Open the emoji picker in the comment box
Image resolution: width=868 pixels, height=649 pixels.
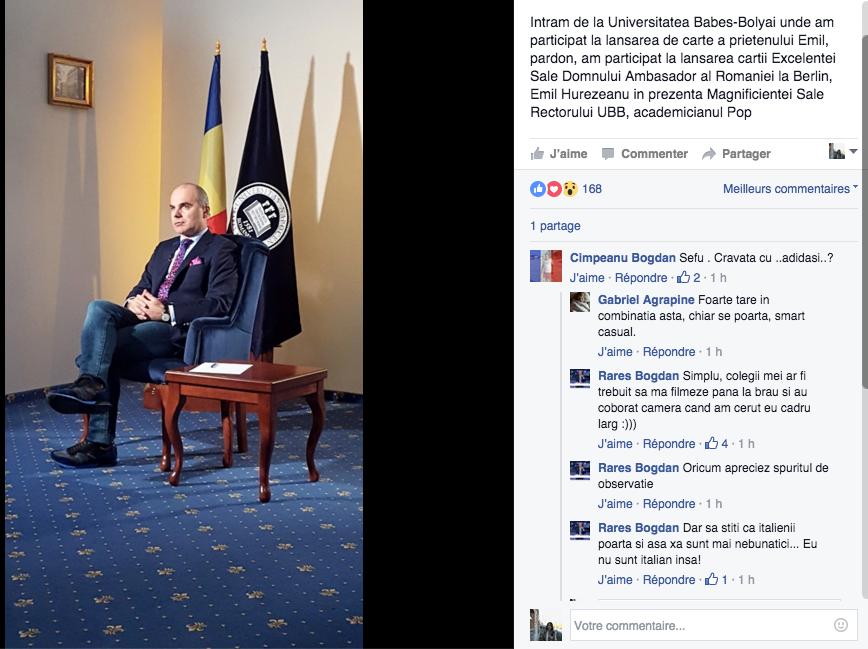pos(840,625)
